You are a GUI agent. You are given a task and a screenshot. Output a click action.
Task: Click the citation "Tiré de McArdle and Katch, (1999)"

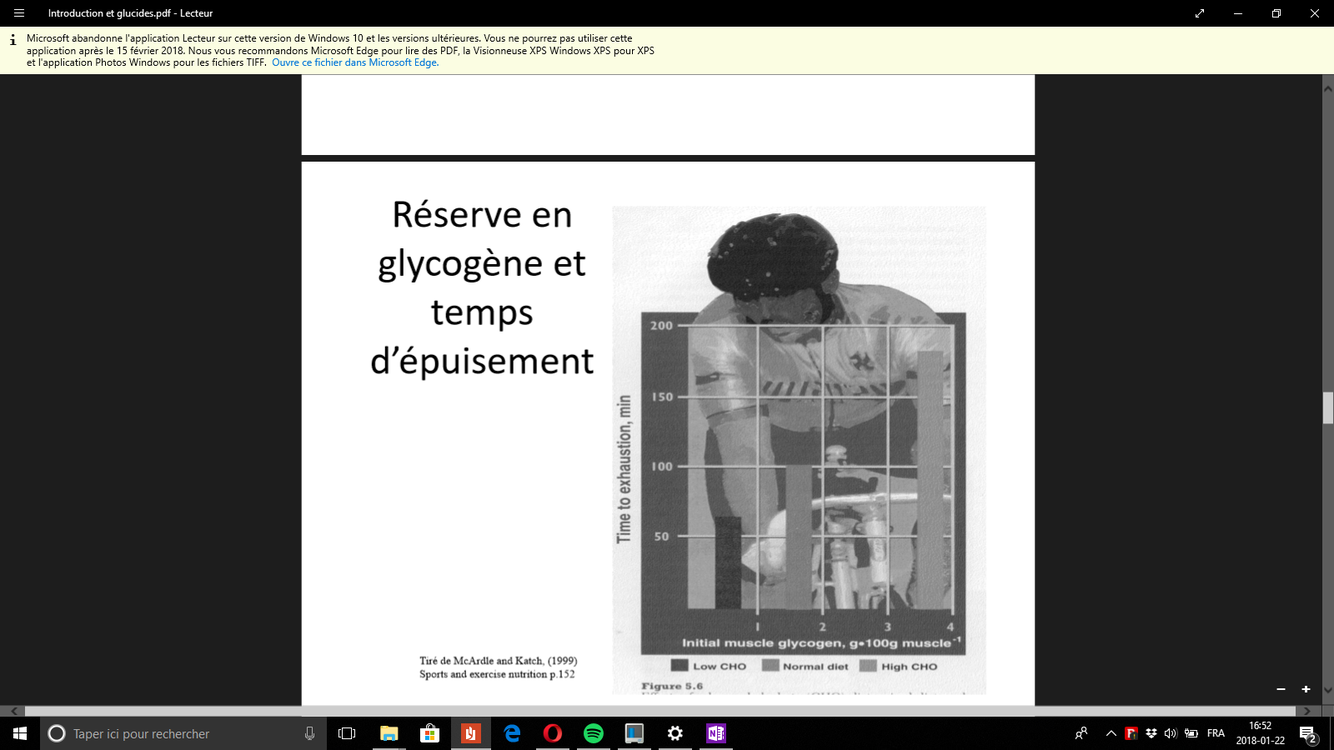tap(498, 661)
